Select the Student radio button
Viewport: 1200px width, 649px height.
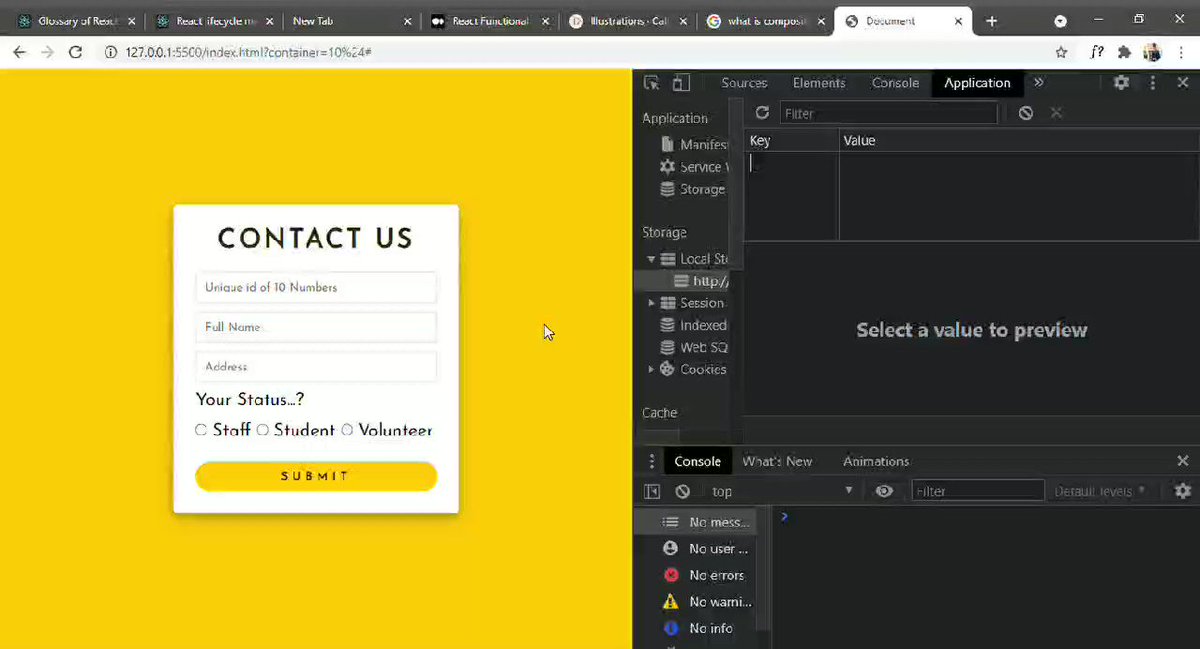pos(263,430)
